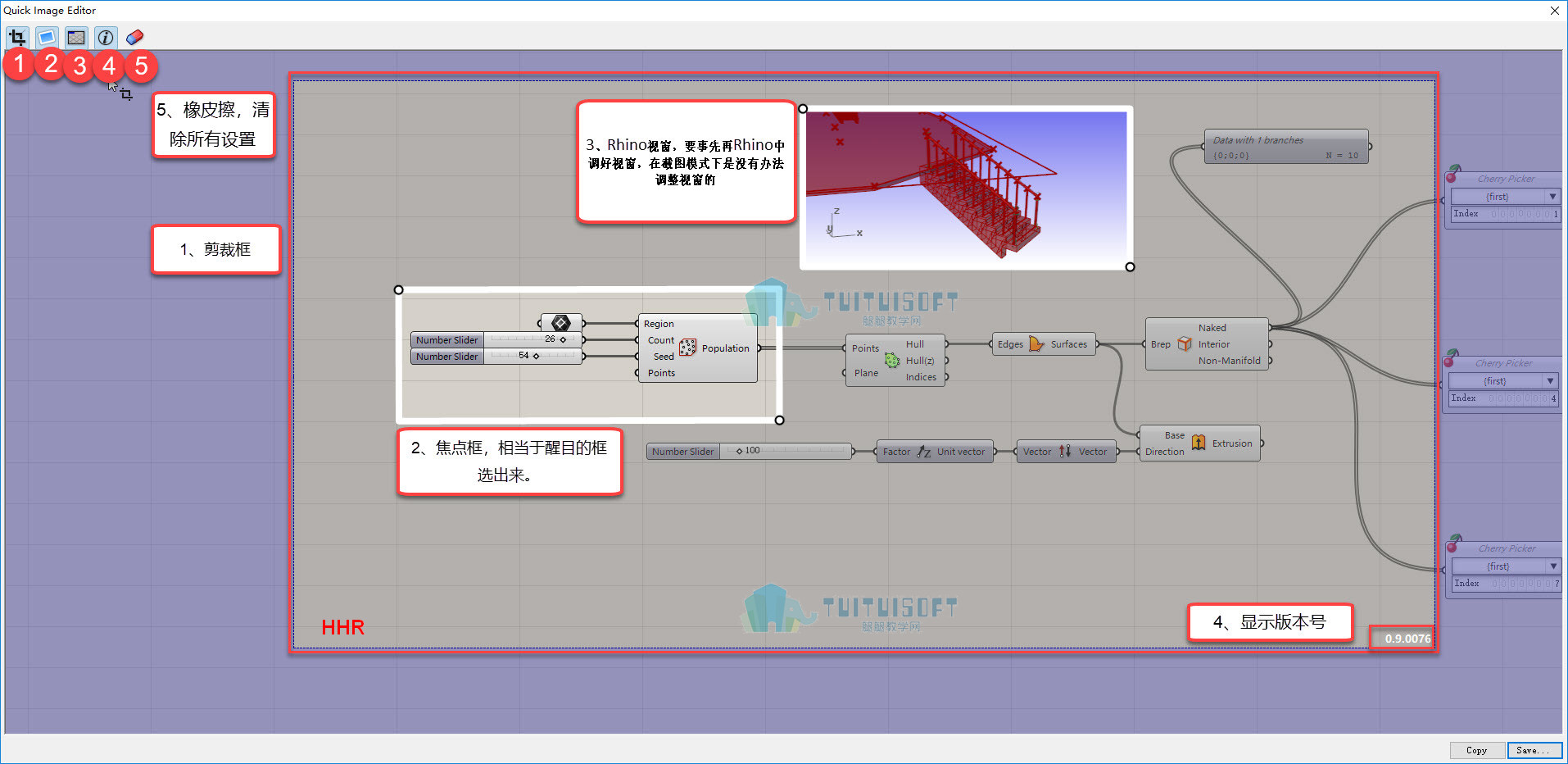Click the Number Slider set to 54

point(496,356)
